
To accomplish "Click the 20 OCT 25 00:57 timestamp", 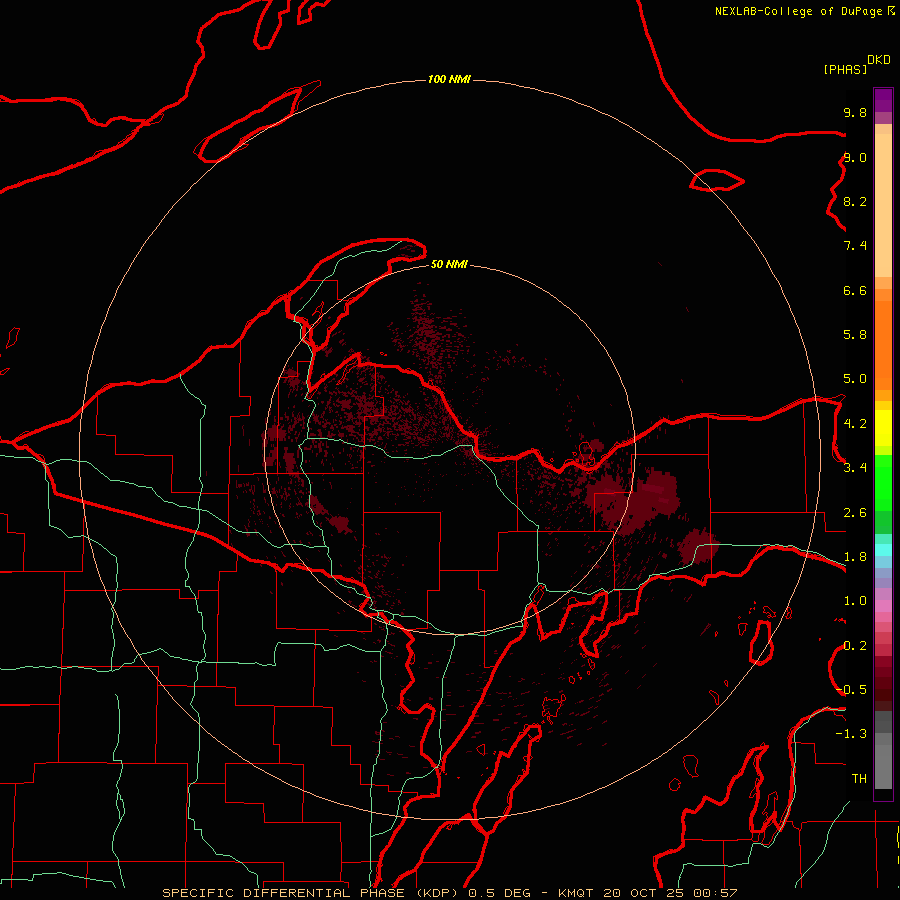I will click(669, 893).
